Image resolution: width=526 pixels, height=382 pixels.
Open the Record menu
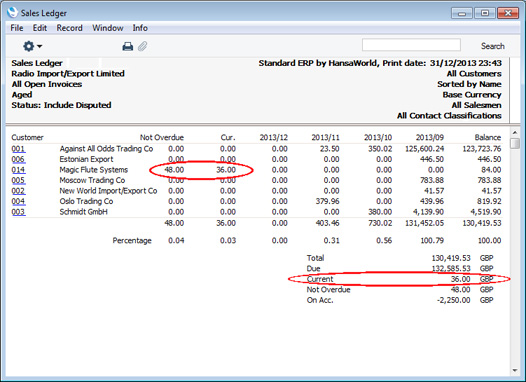69,28
